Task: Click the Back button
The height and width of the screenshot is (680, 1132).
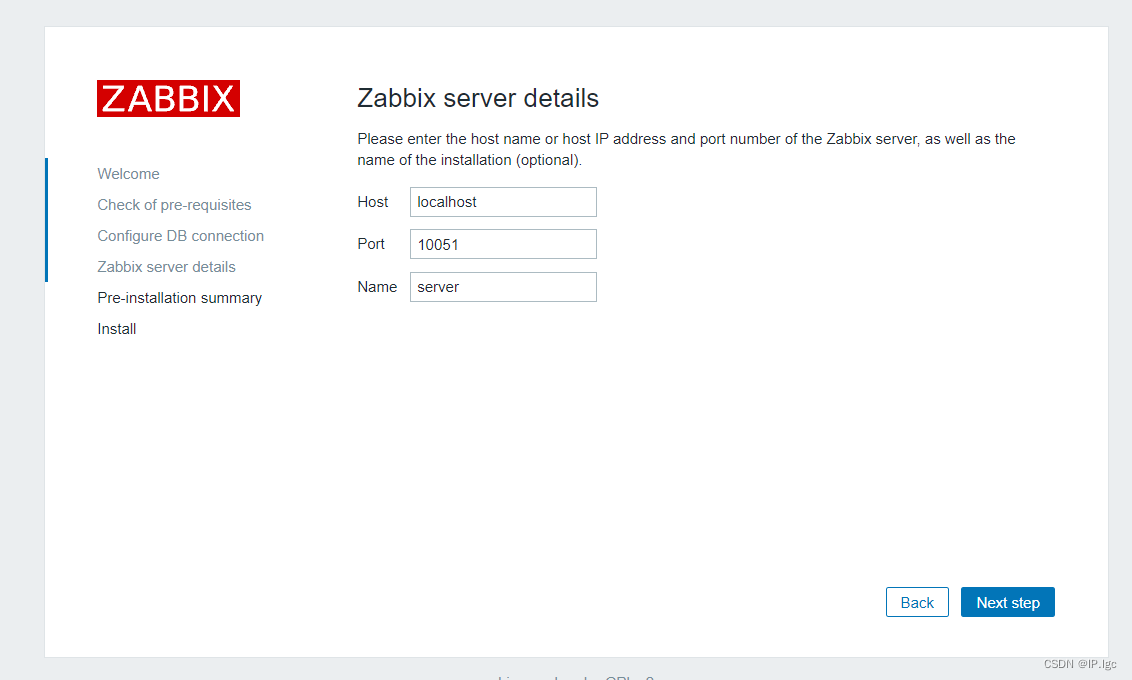Action: (x=917, y=602)
